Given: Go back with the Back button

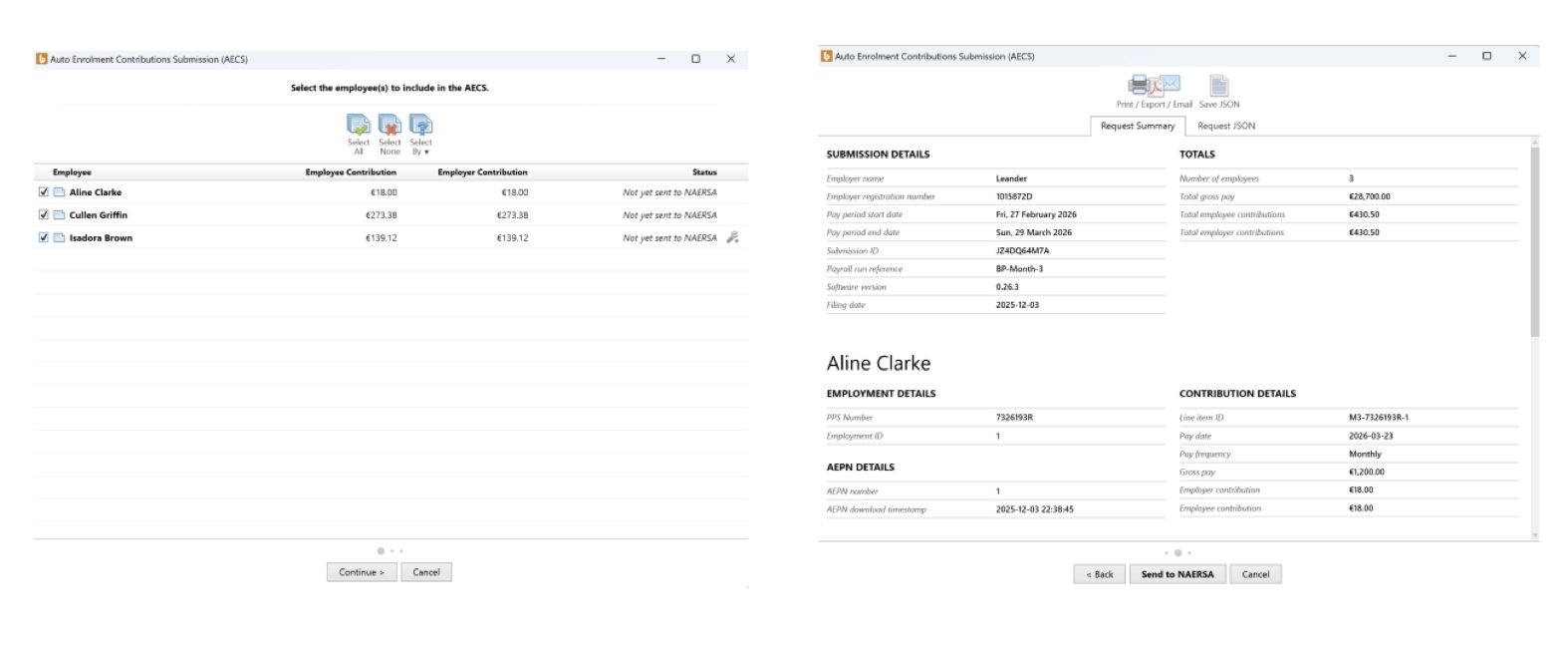Looking at the screenshot, I should pyautogui.click(x=1100, y=574).
